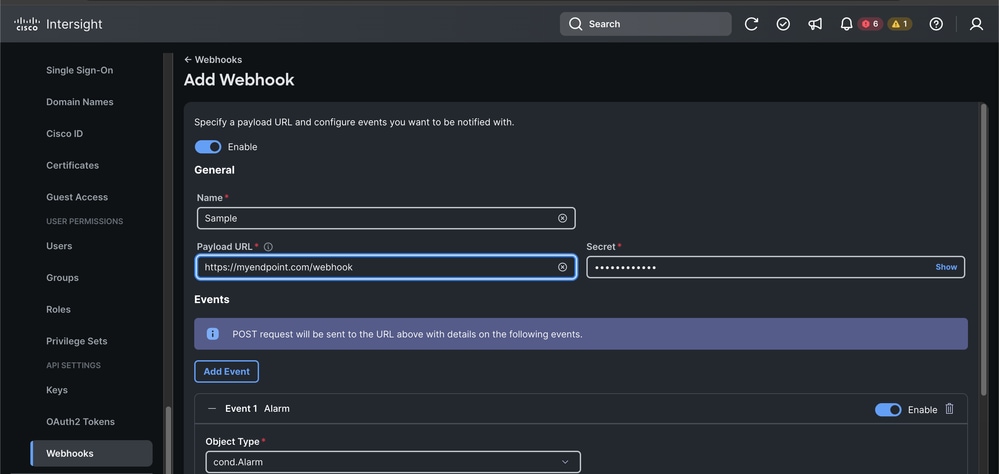The width and height of the screenshot is (999, 474).
Task: Click the Search box in header
Action: point(645,24)
